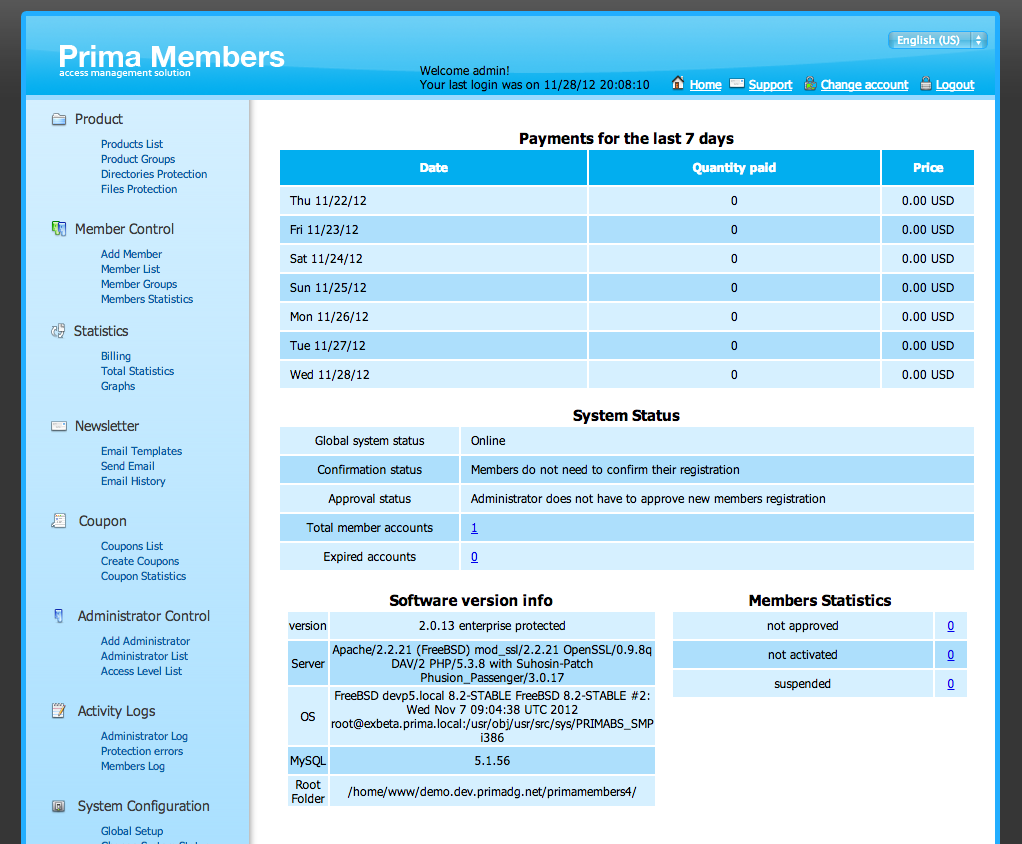Open the Total member accounts link showing 1
The height and width of the screenshot is (844, 1022).
pyautogui.click(x=473, y=527)
